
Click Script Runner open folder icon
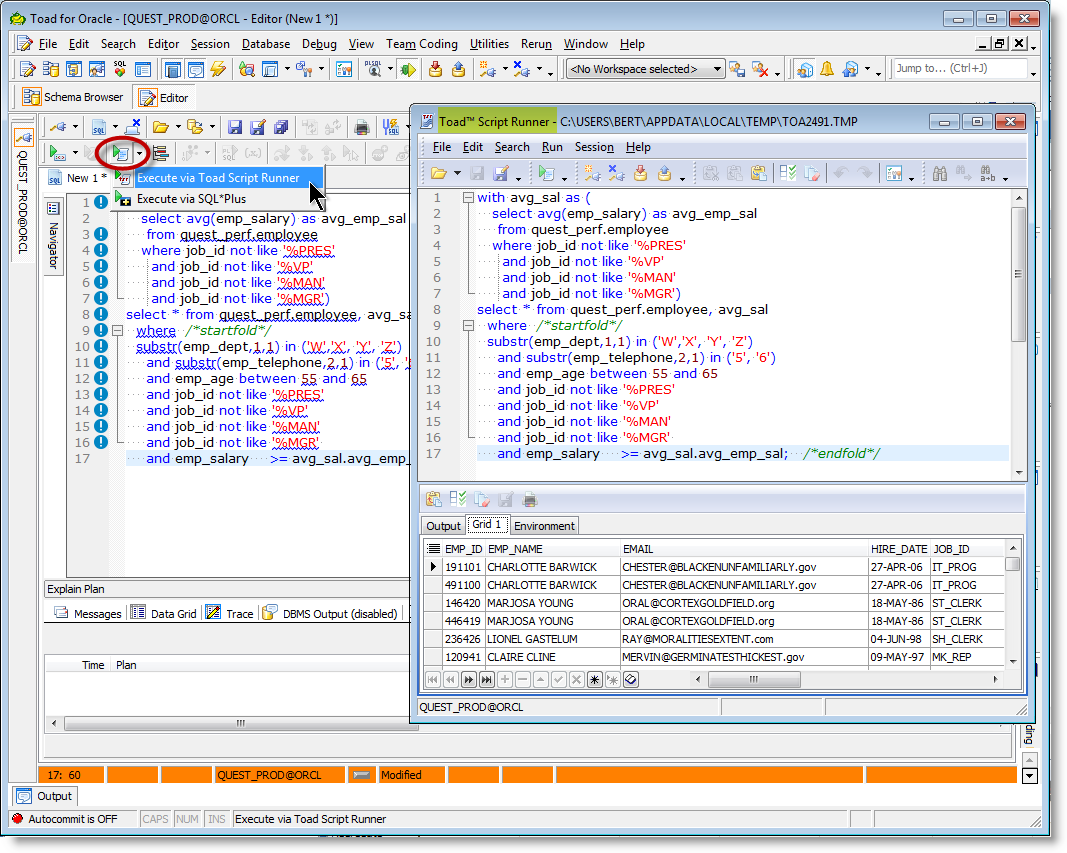click(439, 173)
